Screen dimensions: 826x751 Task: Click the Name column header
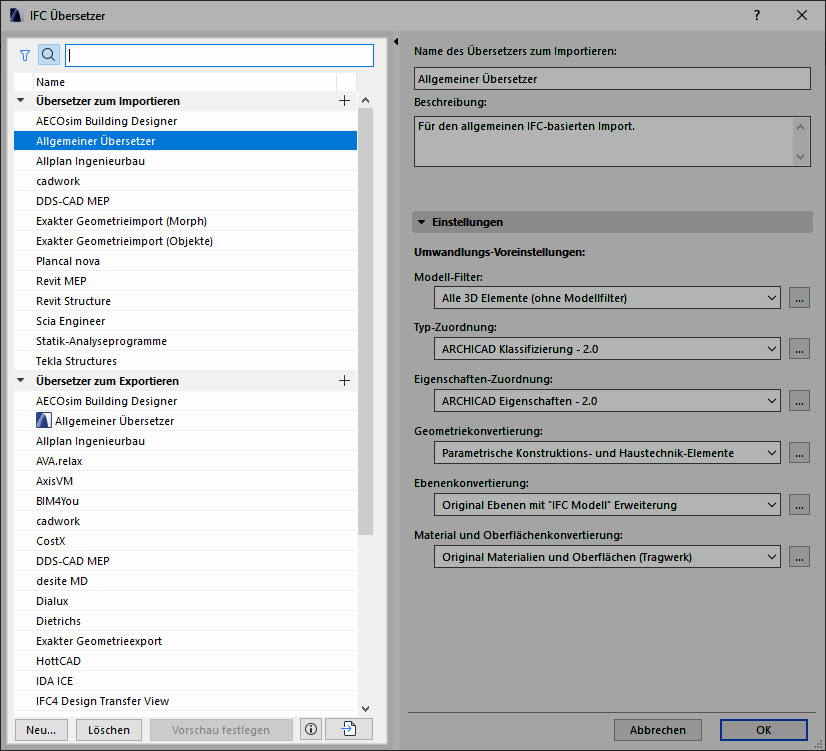(x=185, y=82)
